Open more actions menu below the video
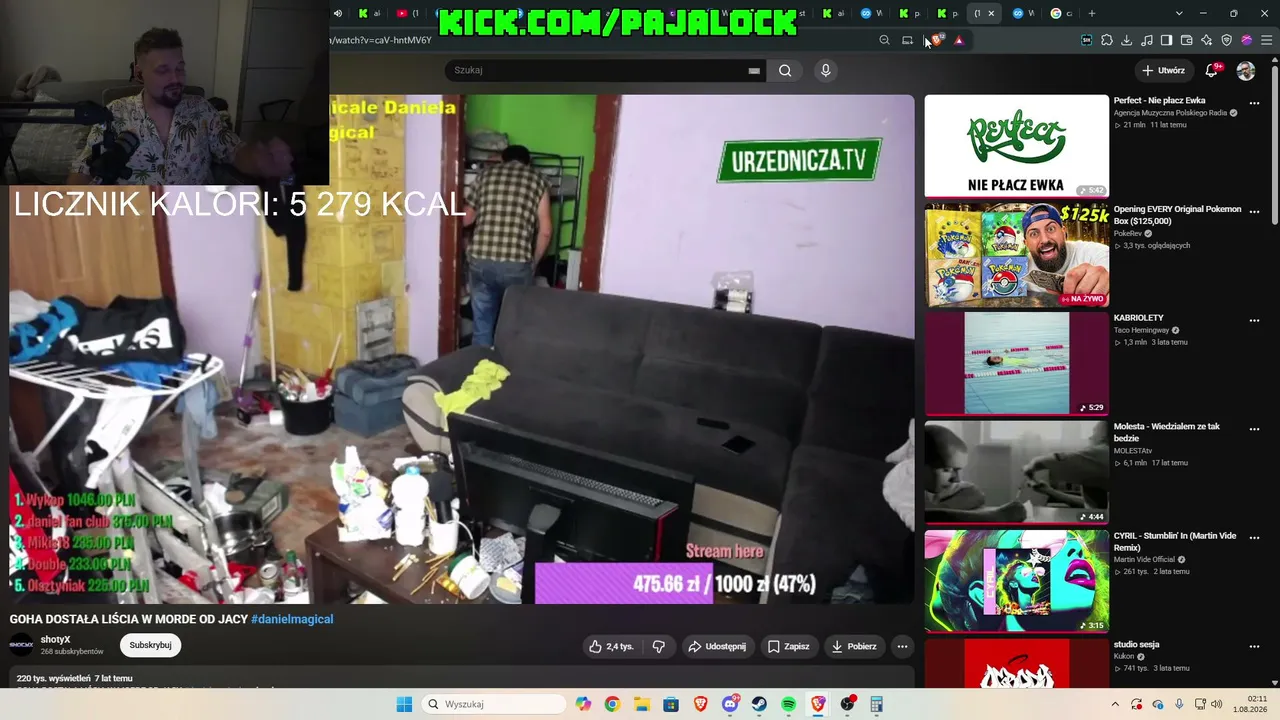Screen dimensions: 1280x720 click(x=902, y=646)
